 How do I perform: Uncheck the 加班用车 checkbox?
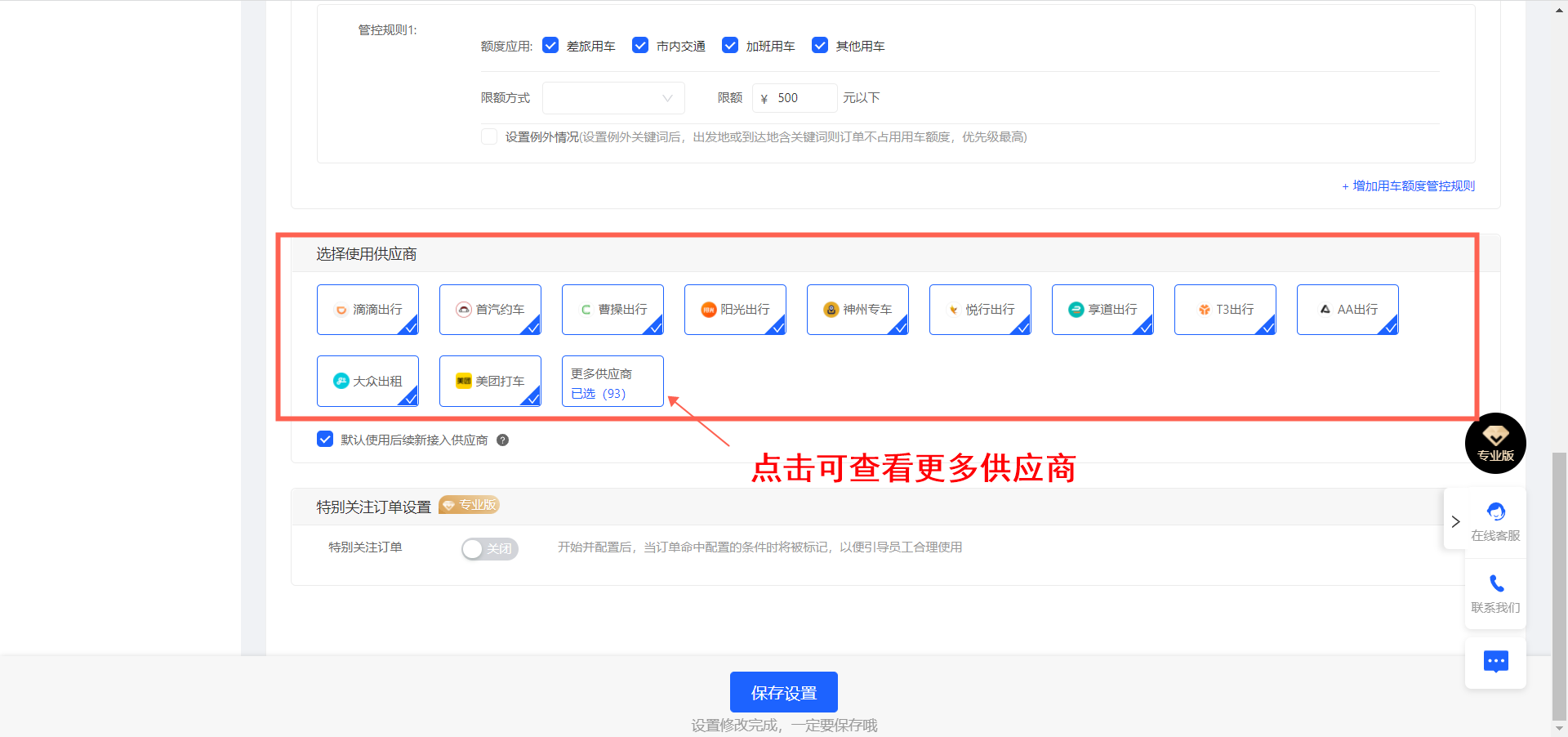[x=730, y=45]
